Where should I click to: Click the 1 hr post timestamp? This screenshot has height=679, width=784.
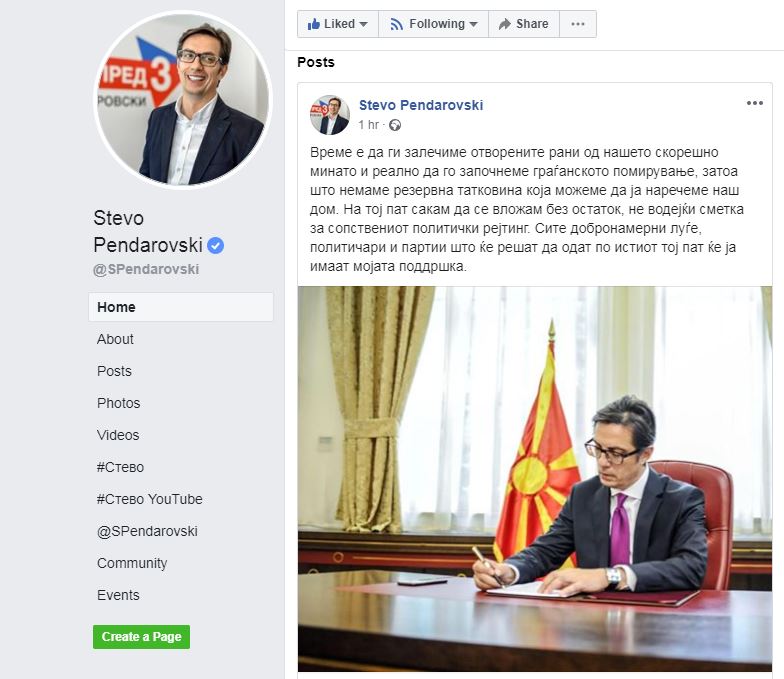pyautogui.click(x=368, y=125)
